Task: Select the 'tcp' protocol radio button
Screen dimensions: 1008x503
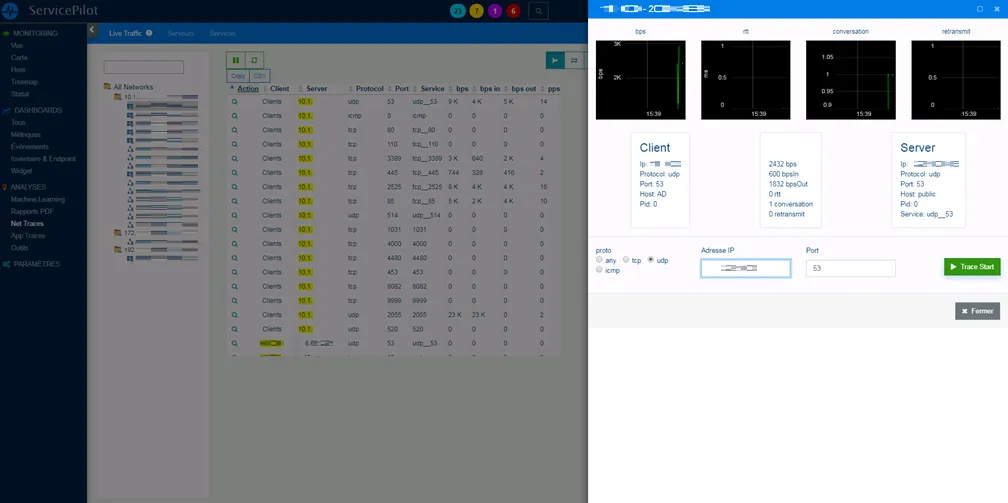Action: 626,260
